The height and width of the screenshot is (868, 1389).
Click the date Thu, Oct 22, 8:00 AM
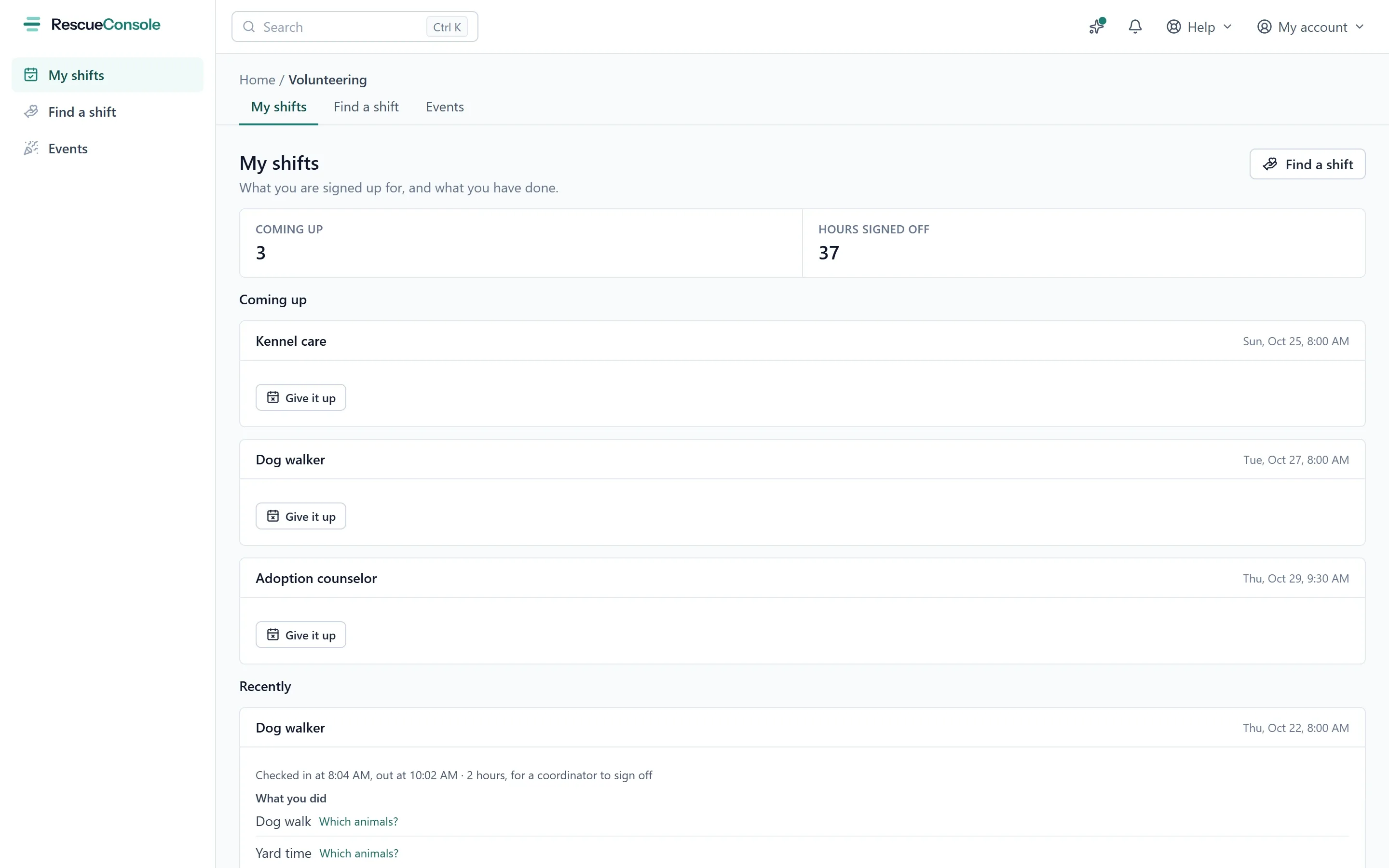tap(1296, 728)
